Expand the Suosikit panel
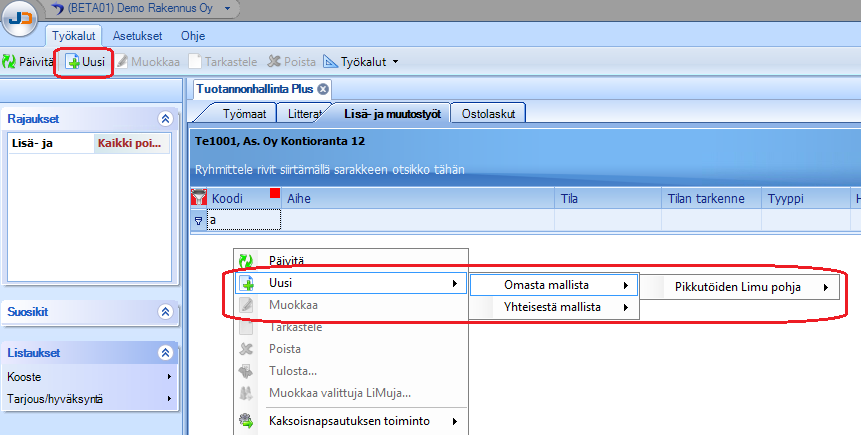 pyautogui.click(x=165, y=311)
